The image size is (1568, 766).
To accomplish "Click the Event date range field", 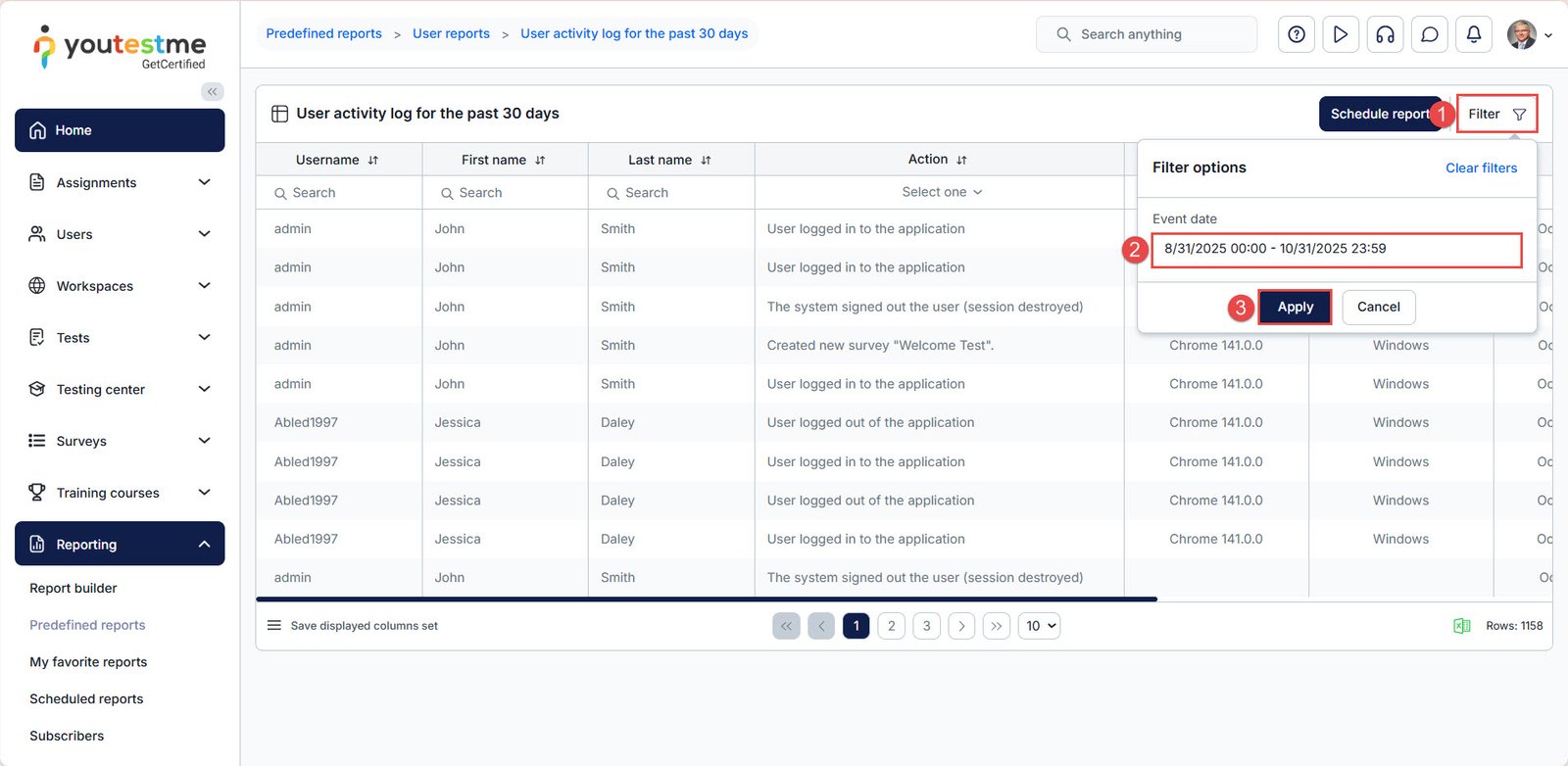I will [x=1336, y=249].
